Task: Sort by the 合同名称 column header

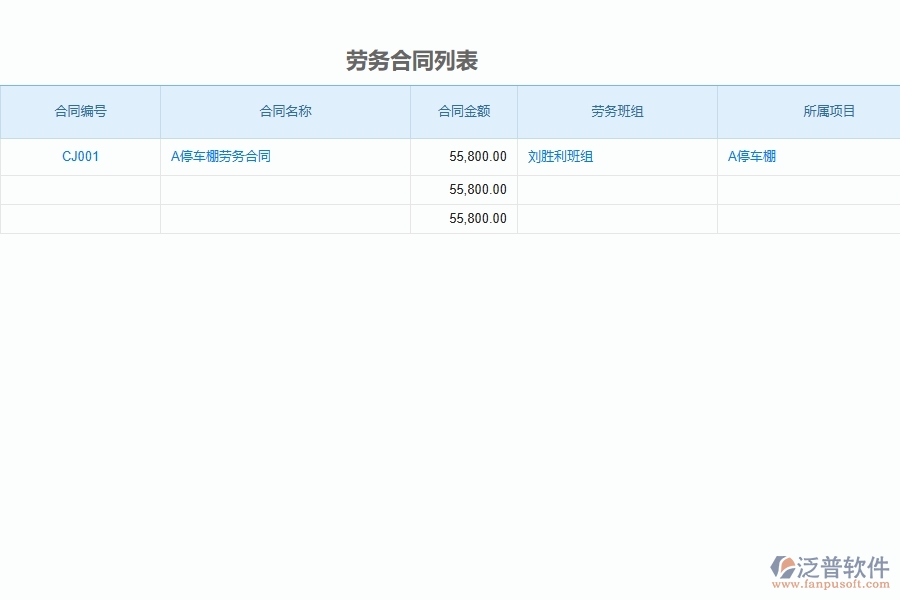Action: click(285, 111)
